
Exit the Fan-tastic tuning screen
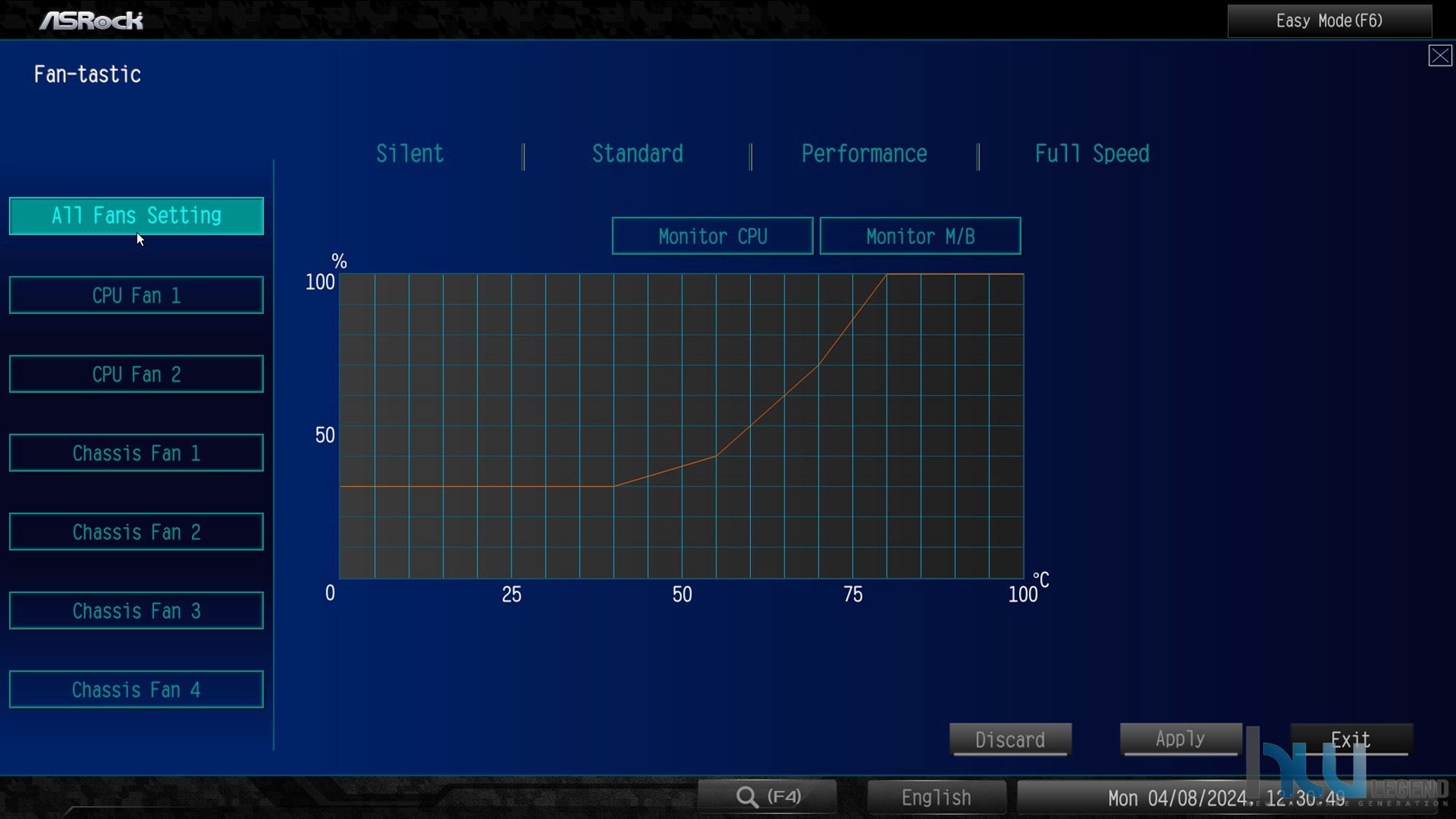click(x=1351, y=740)
